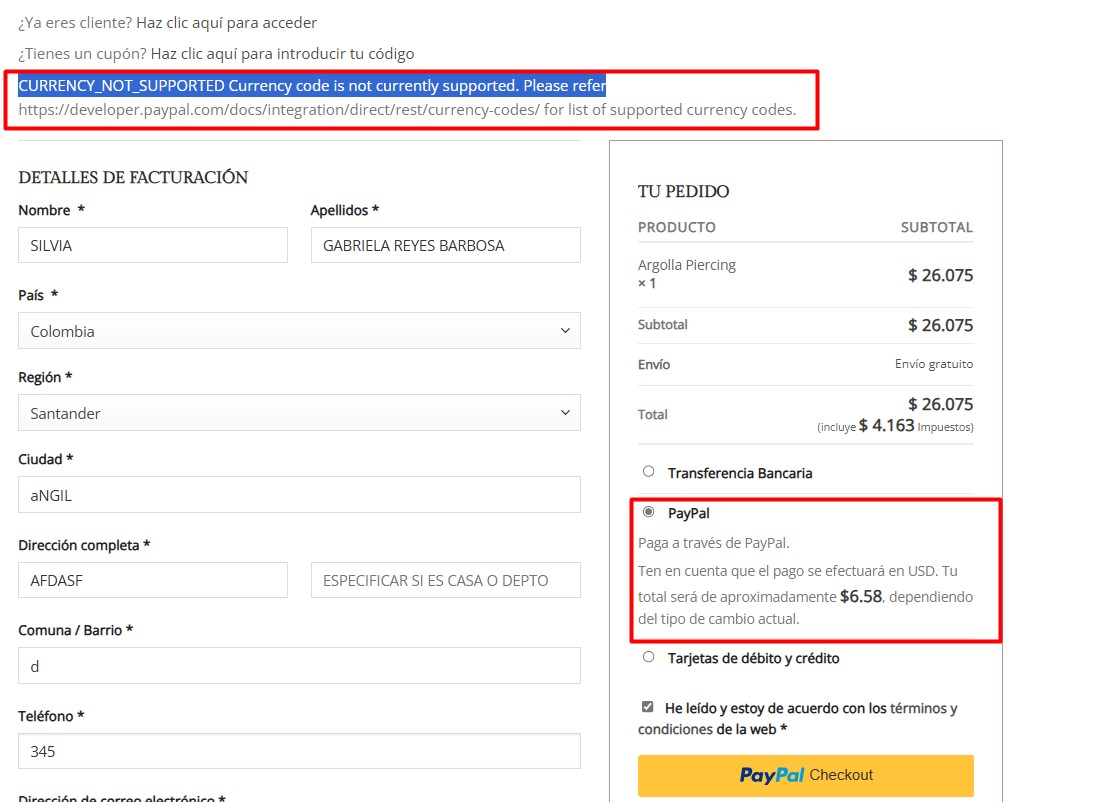The image size is (1097, 802).
Task: Open the términos y condiciones link
Action: [917, 708]
